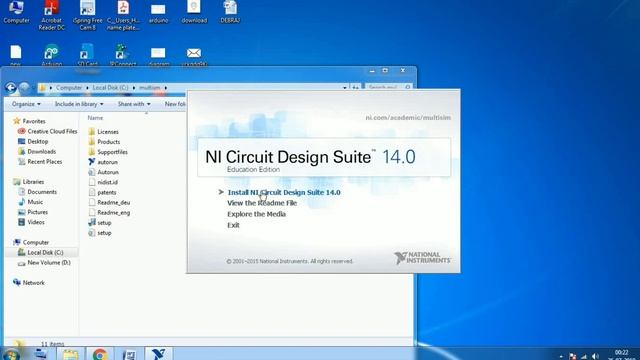This screenshot has width=640, height=360.
Task: Install NI Circuit Design Suite 14.0
Action: click(x=284, y=192)
